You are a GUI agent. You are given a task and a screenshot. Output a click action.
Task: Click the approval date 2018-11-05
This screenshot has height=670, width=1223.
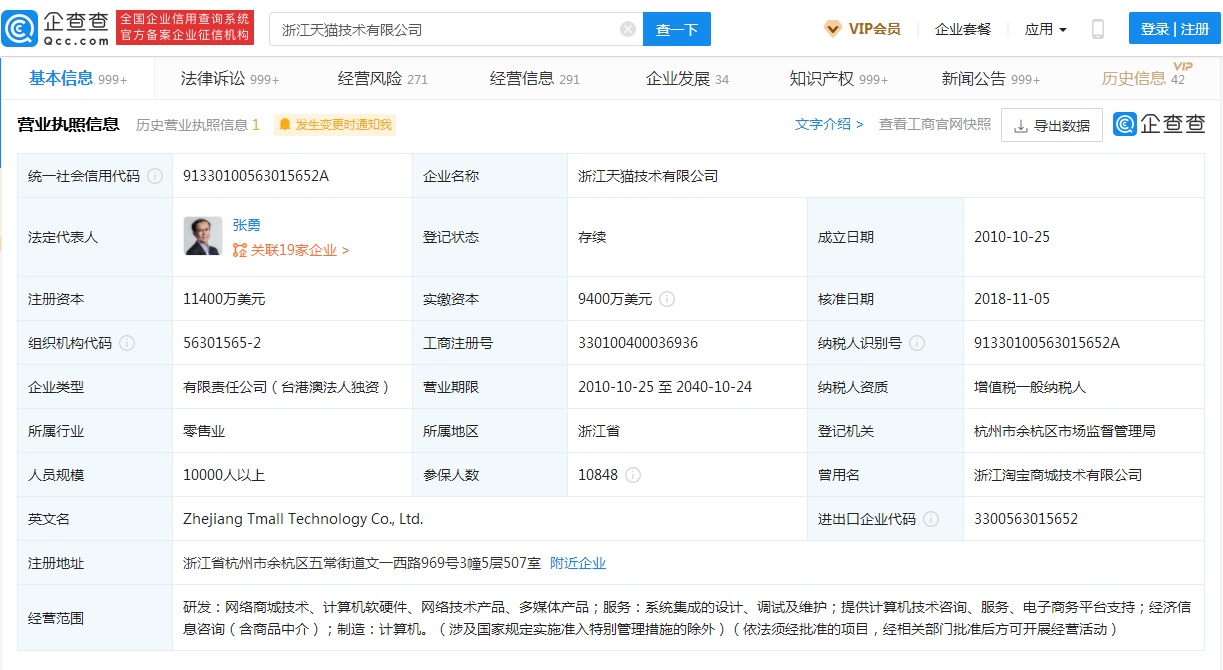click(1012, 299)
